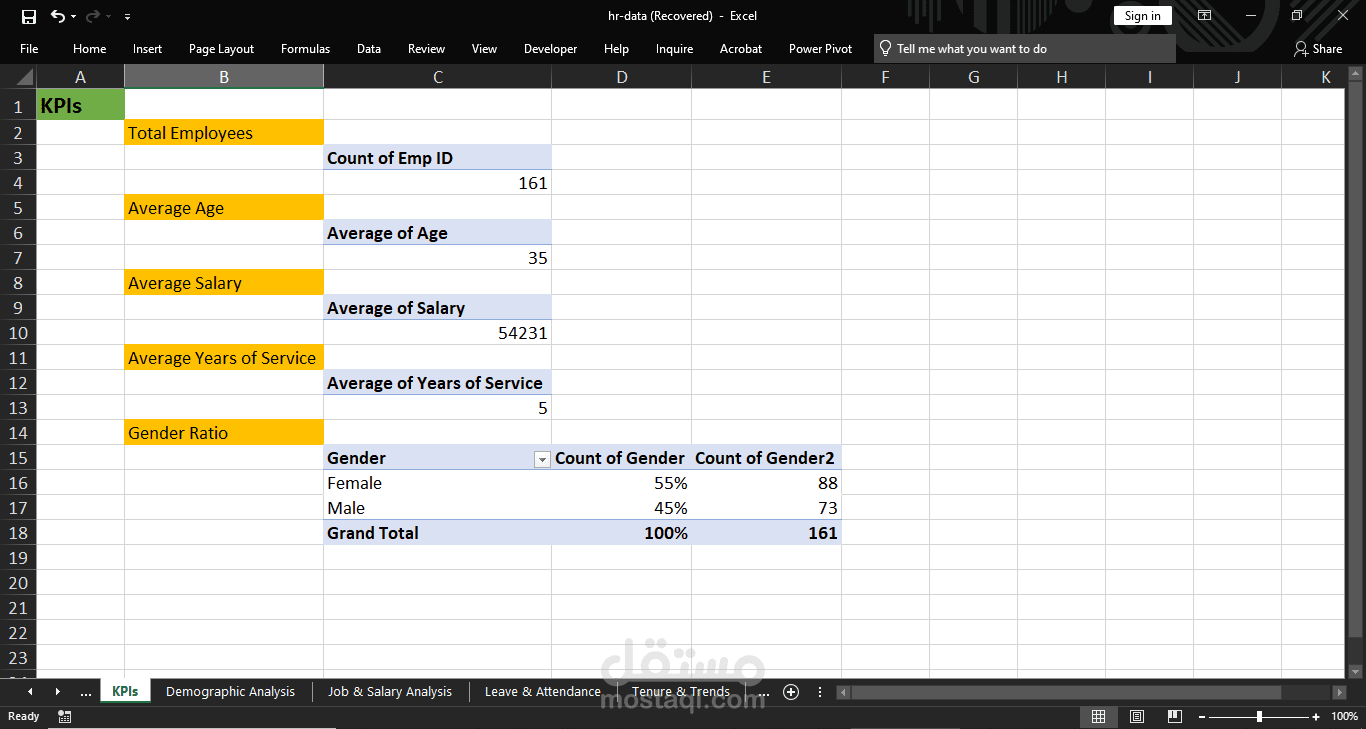Select the cell showing 54231 average salary
This screenshot has width=1366, height=729.
point(438,333)
